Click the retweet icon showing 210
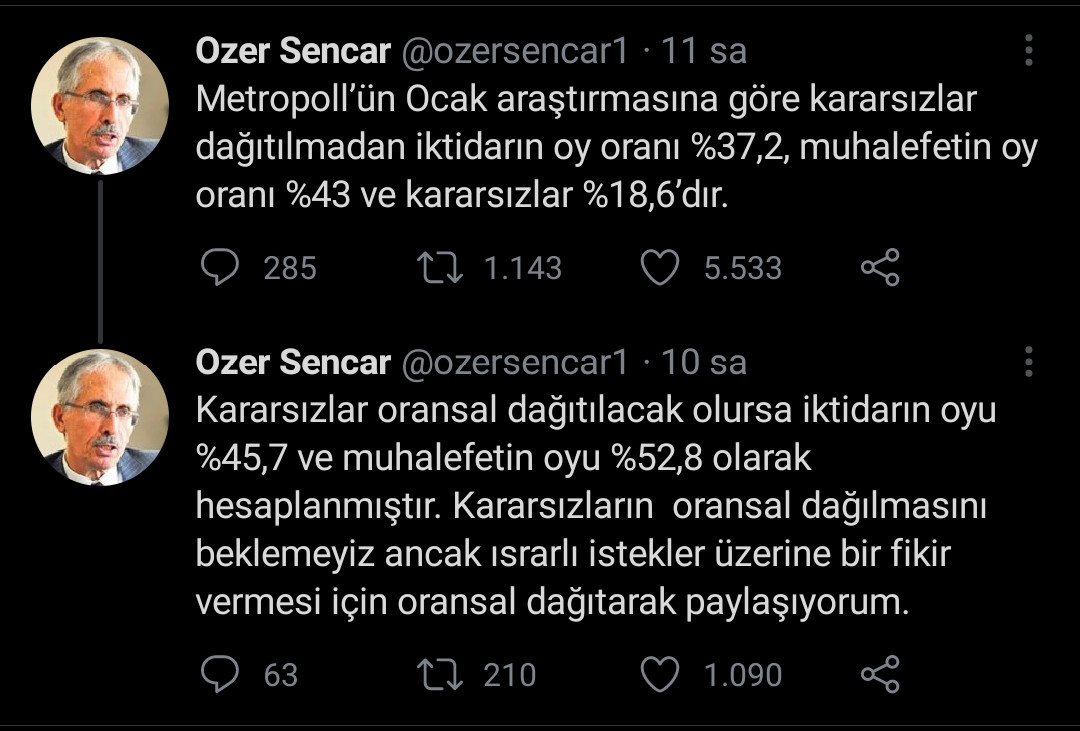 [438, 674]
